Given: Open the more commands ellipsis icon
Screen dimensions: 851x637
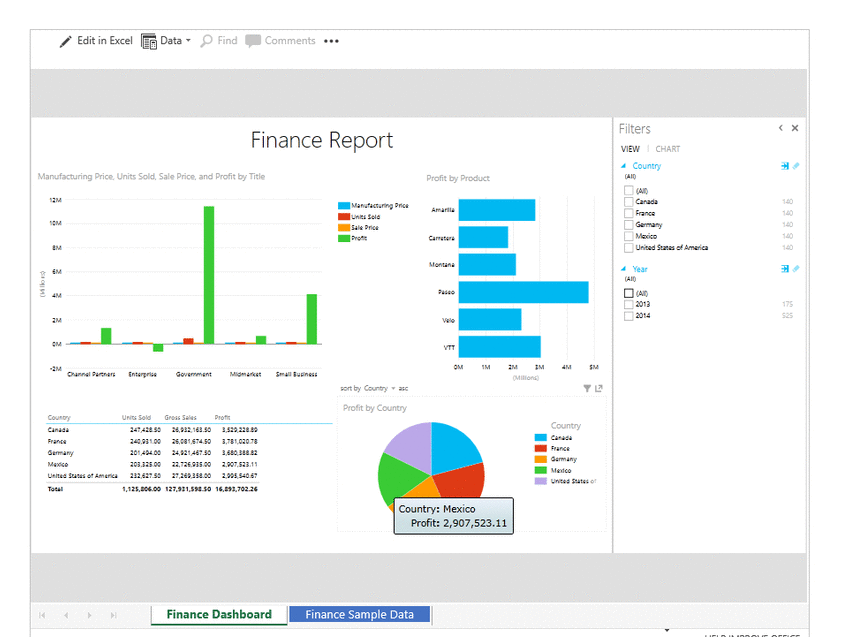Looking at the screenshot, I should (x=329, y=41).
